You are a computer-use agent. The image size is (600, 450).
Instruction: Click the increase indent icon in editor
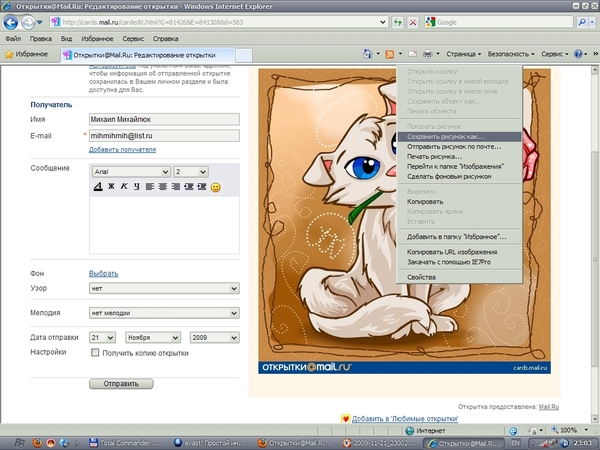[202, 186]
